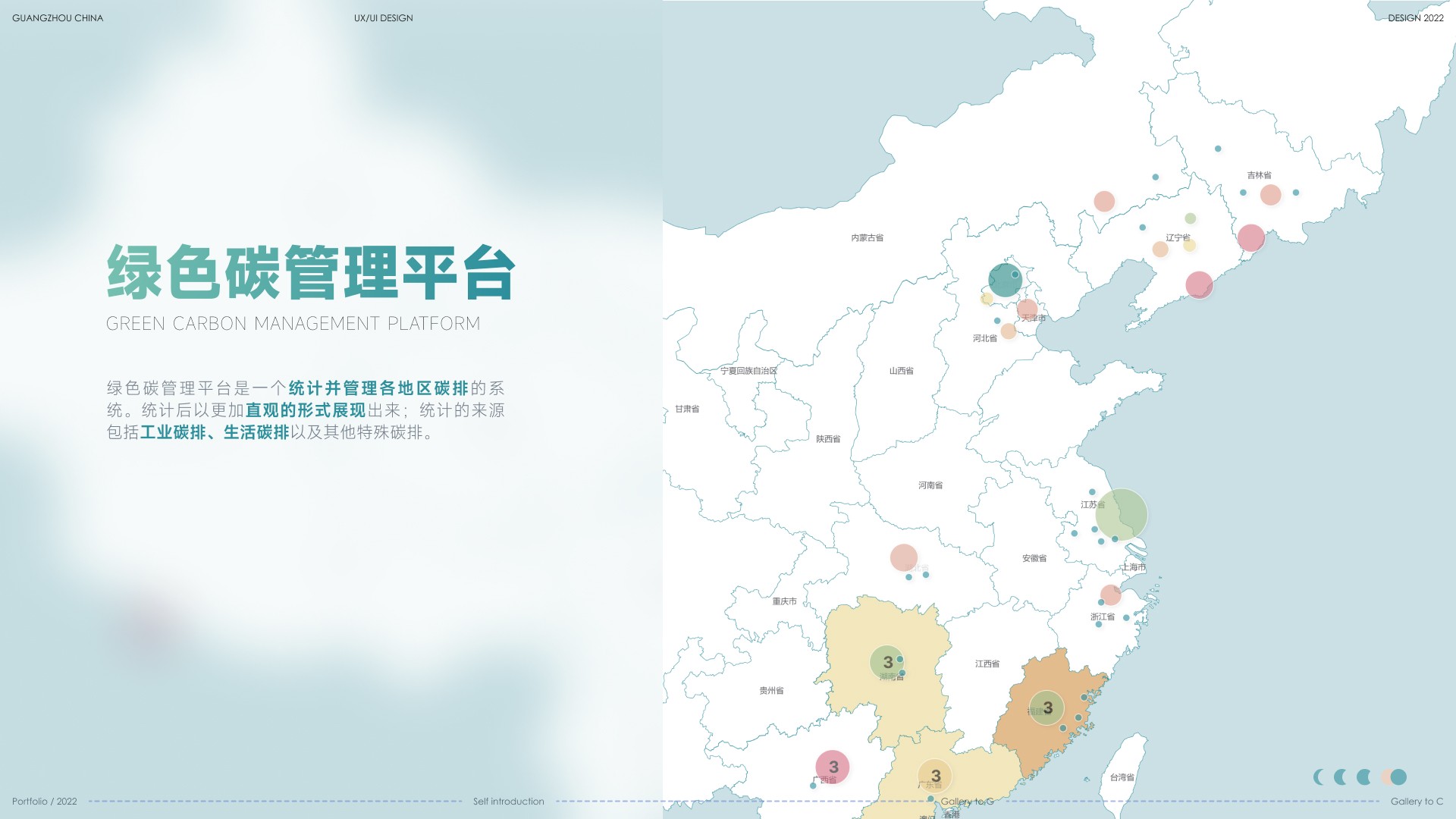Click the pink cluster marker in Guangxi
This screenshot has height=819, width=1456.
click(x=833, y=767)
